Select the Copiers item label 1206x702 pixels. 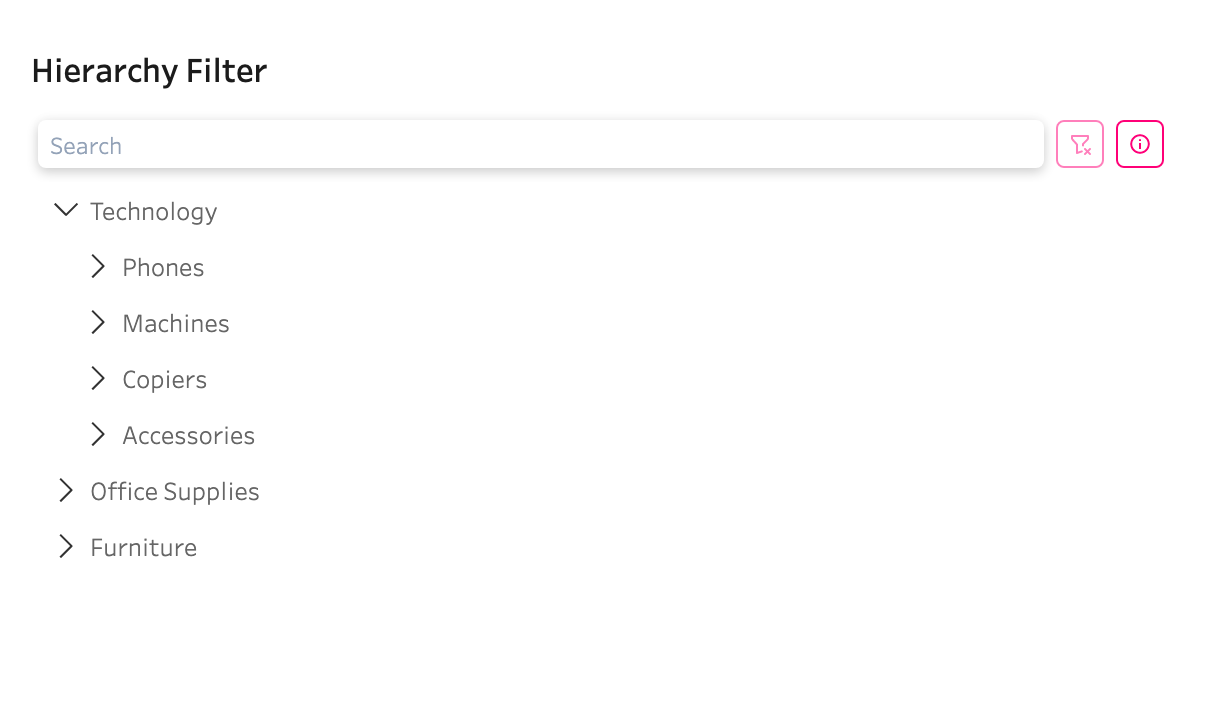[x=164, y=380]
